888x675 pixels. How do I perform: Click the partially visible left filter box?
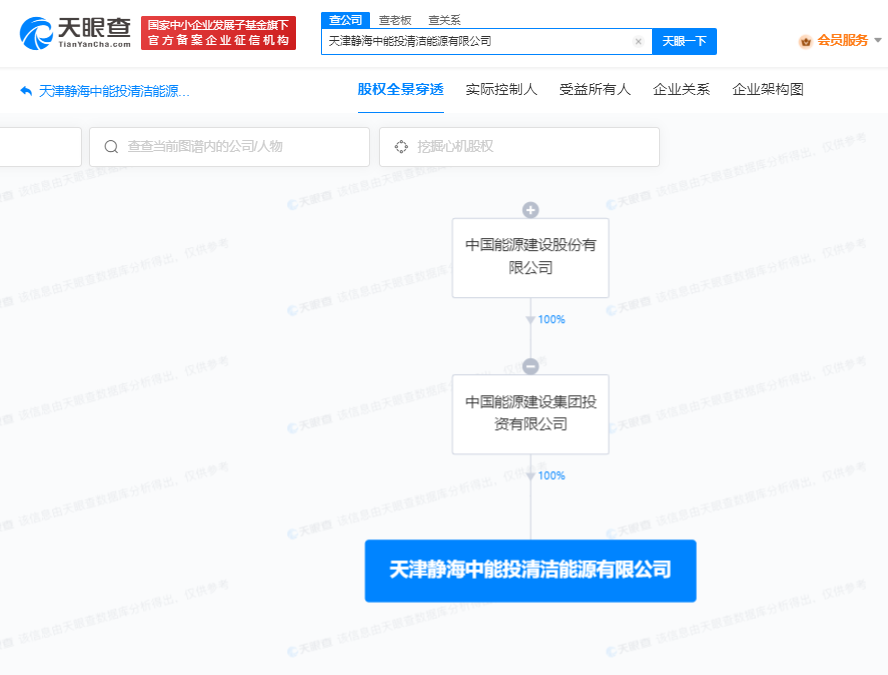coord(40,147)
